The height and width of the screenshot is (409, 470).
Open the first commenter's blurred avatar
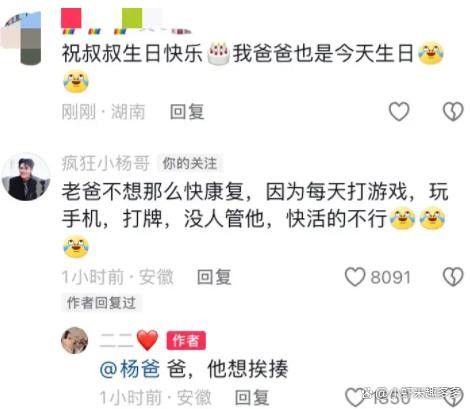(21, 38)
